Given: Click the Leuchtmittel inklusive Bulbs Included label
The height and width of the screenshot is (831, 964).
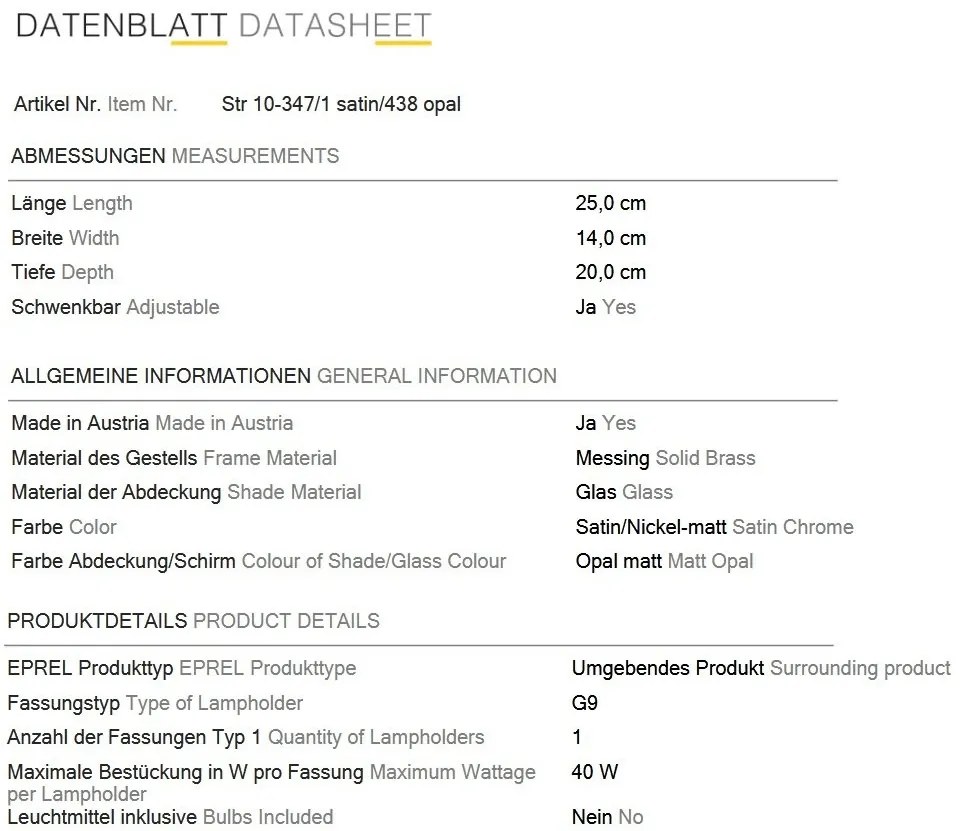Looking at the screenshot, I should [x=170, y=817].
